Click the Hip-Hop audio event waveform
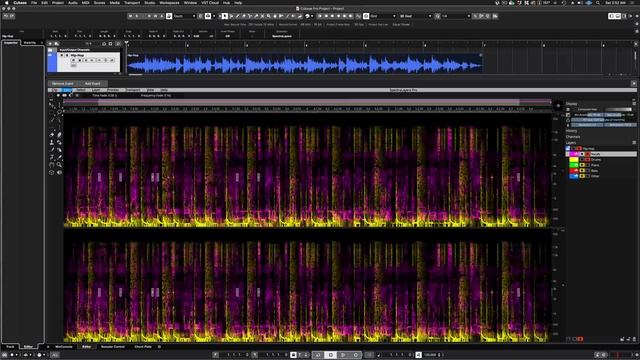 tap(305, 63)
